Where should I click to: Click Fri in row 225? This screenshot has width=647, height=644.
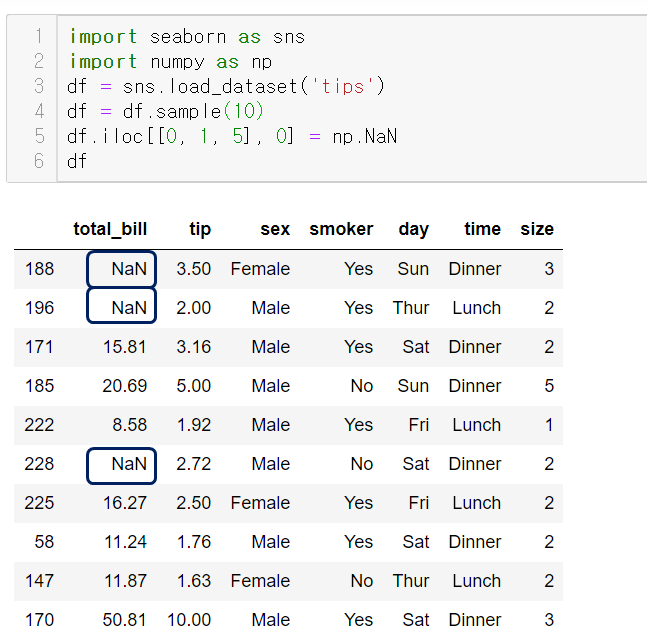[419, 503]
